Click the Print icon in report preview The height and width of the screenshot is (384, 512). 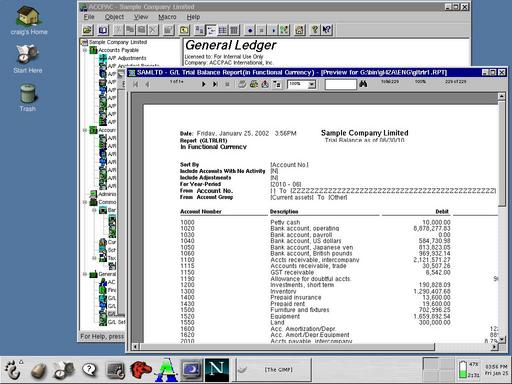242,84
